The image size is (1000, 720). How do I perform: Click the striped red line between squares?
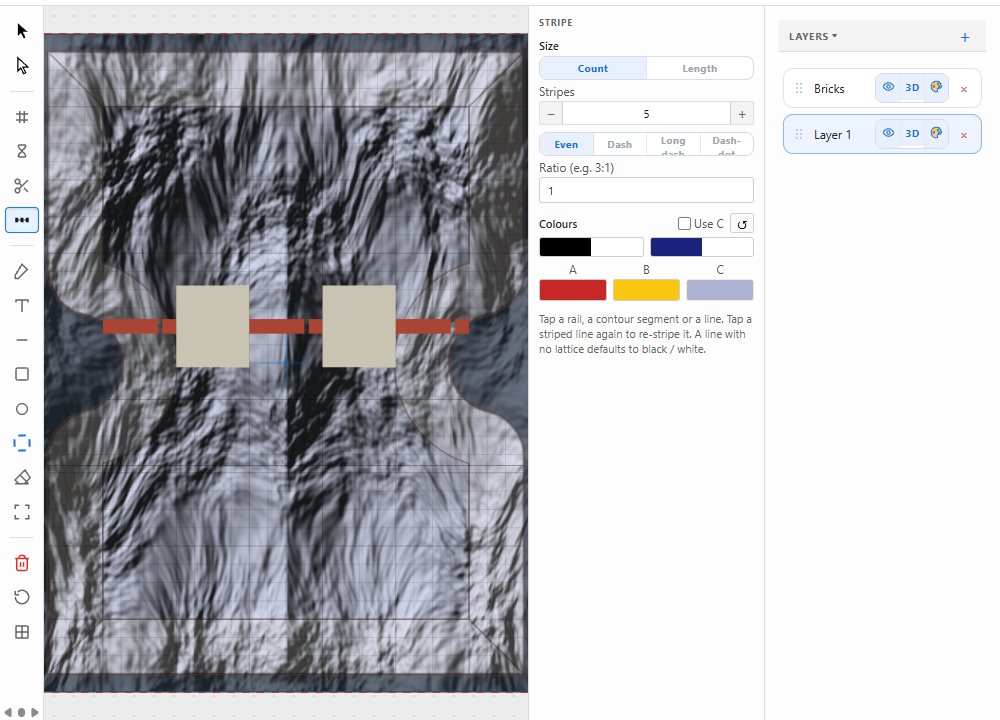[286, 327]
